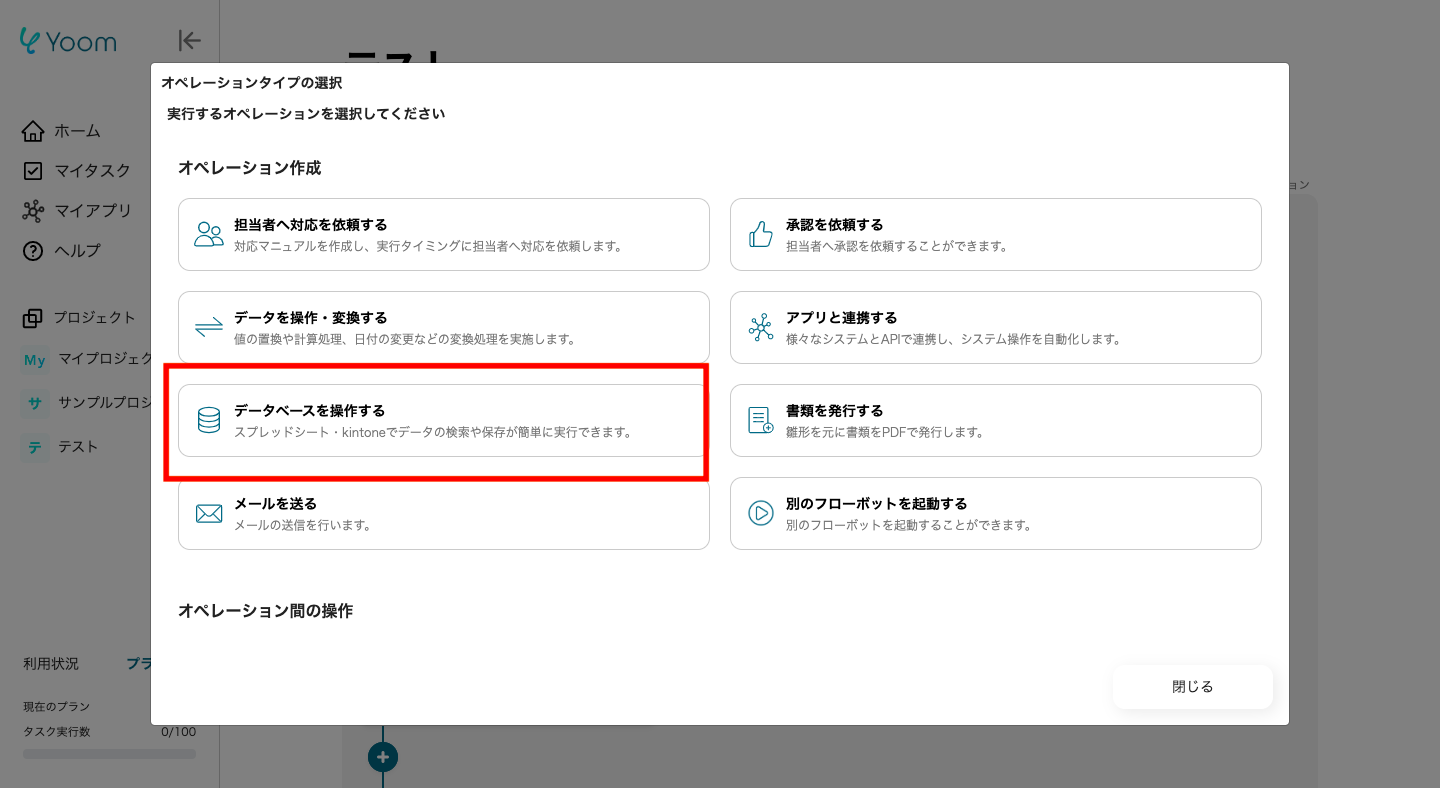Viewport: 1440px width, 788px height.
Task: Click the envelope icon for メールを送る
Action: tap(209, 513)
